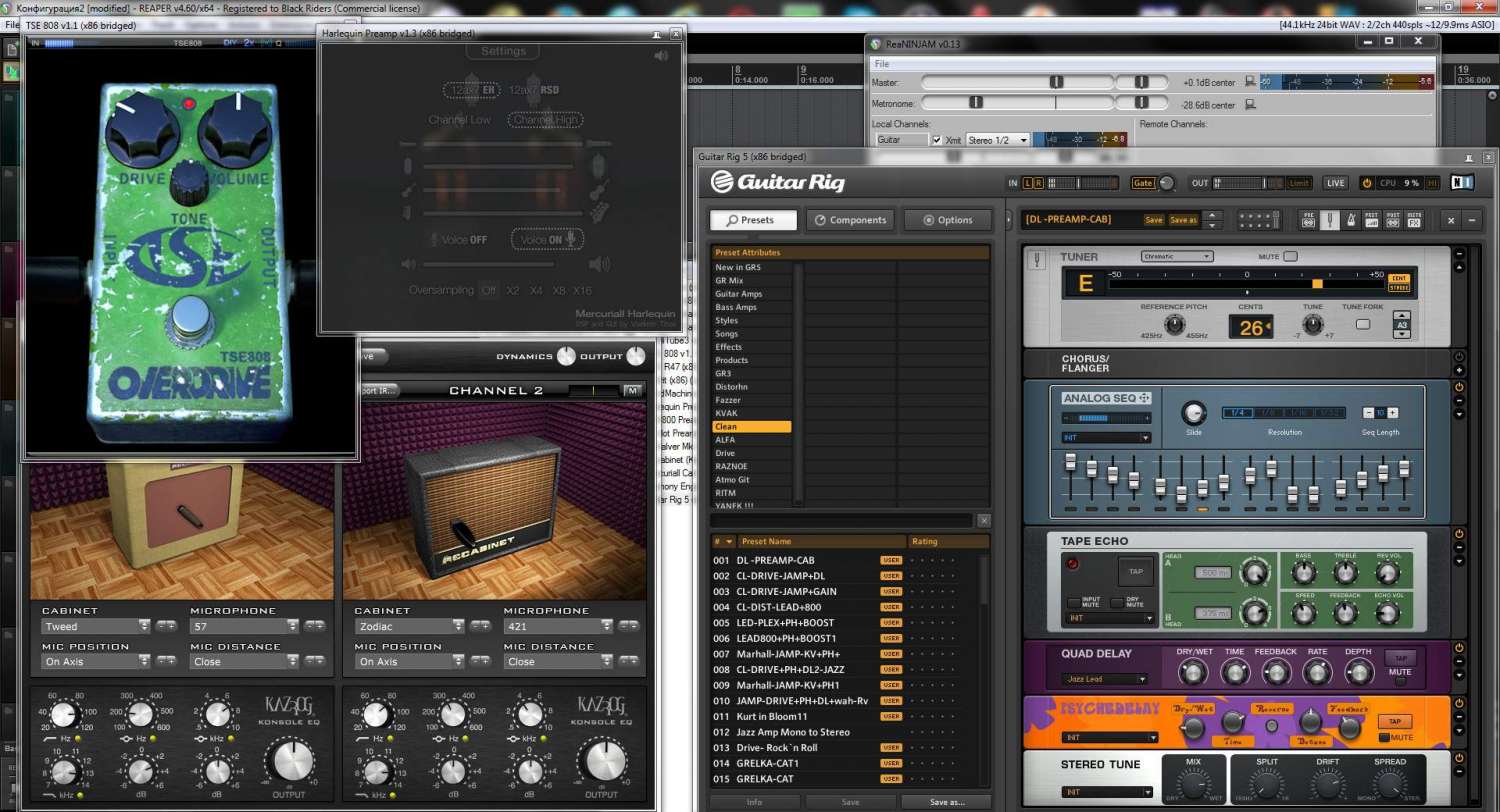1500x812 pixels.
Task: Switch to the Components tab
Action: pos(848,220)
